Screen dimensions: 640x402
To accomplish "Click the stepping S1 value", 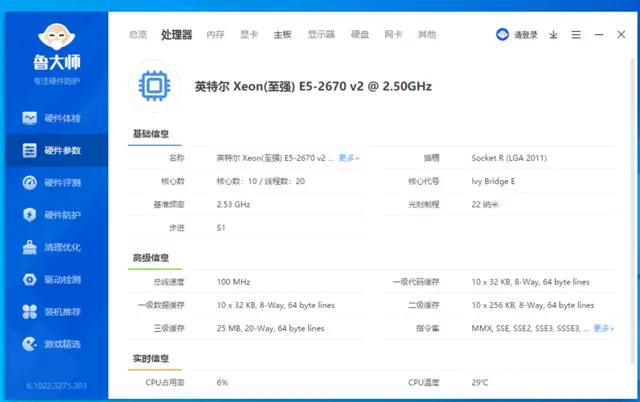I will (221, 228).
